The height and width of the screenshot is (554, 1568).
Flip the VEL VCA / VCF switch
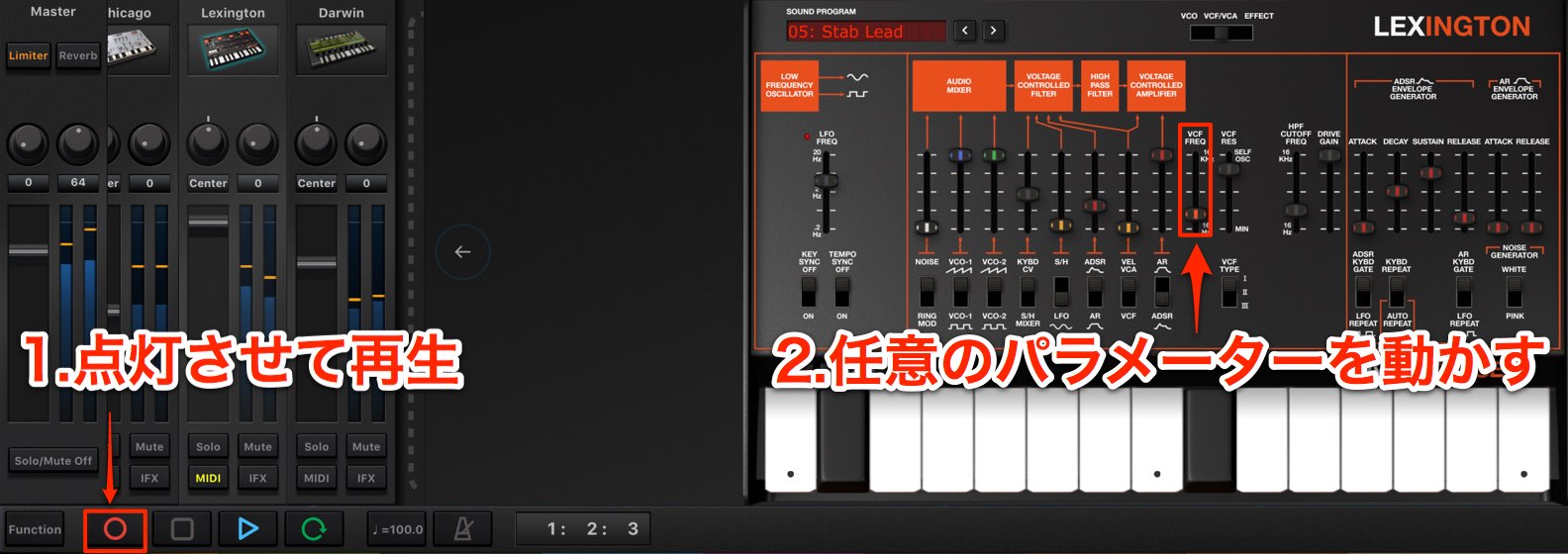tap(1128, 292)
